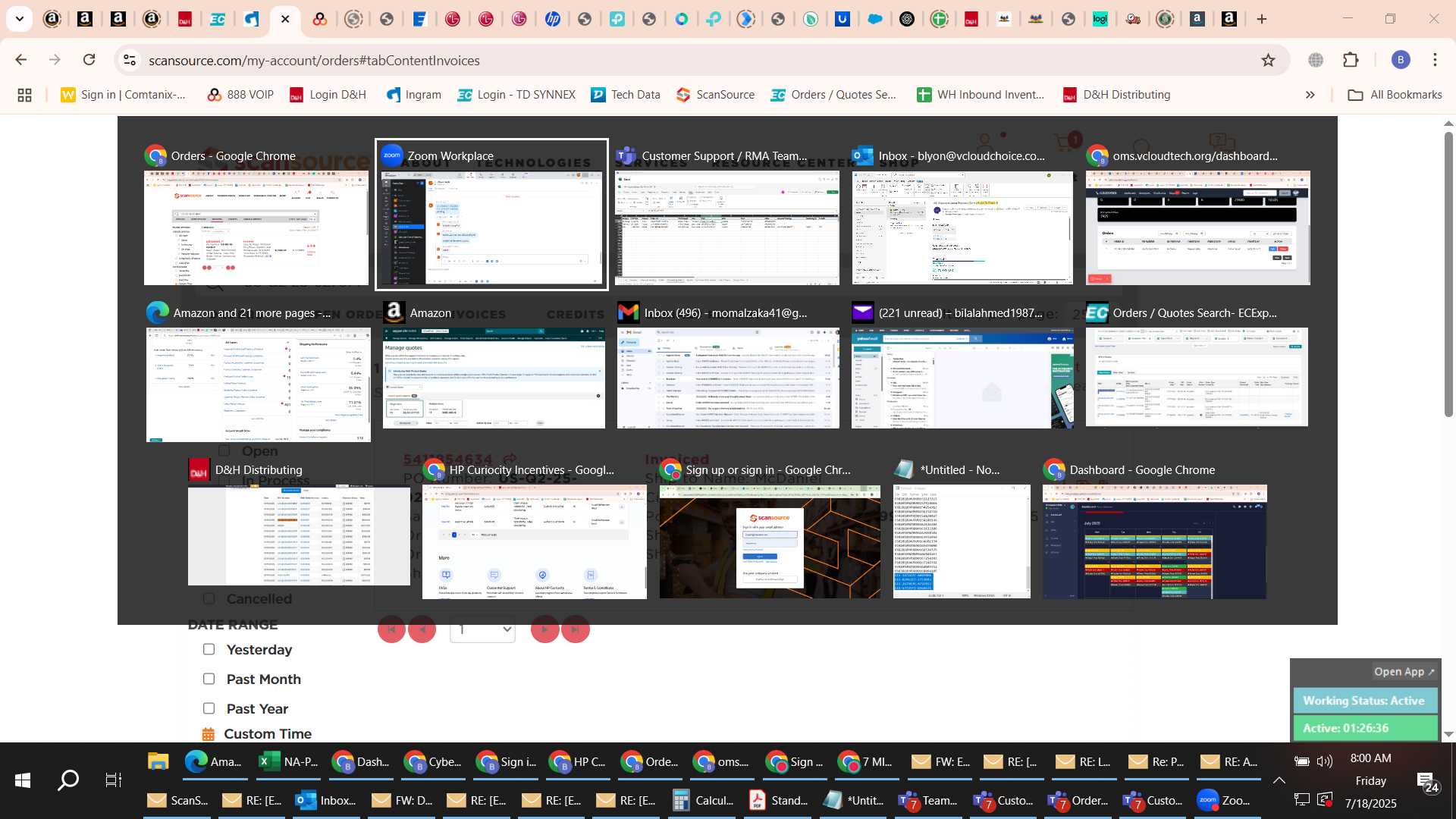This screenshot has height=819, width=1456.
Task: Open the Custom Time calendar option
Action: (x=257, y=734)
